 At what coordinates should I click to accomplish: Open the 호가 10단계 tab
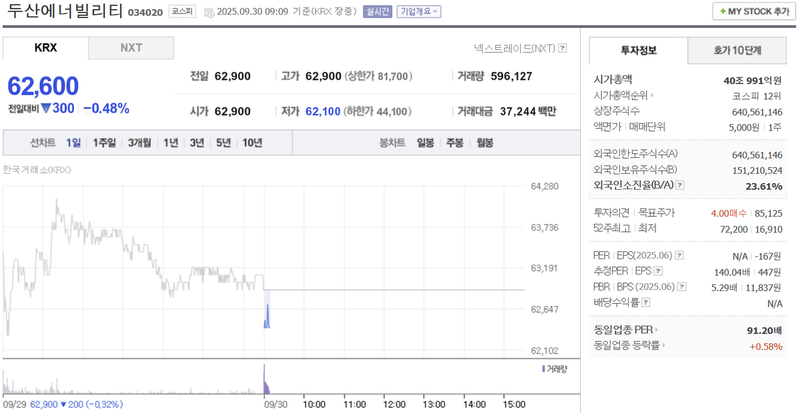737,50
